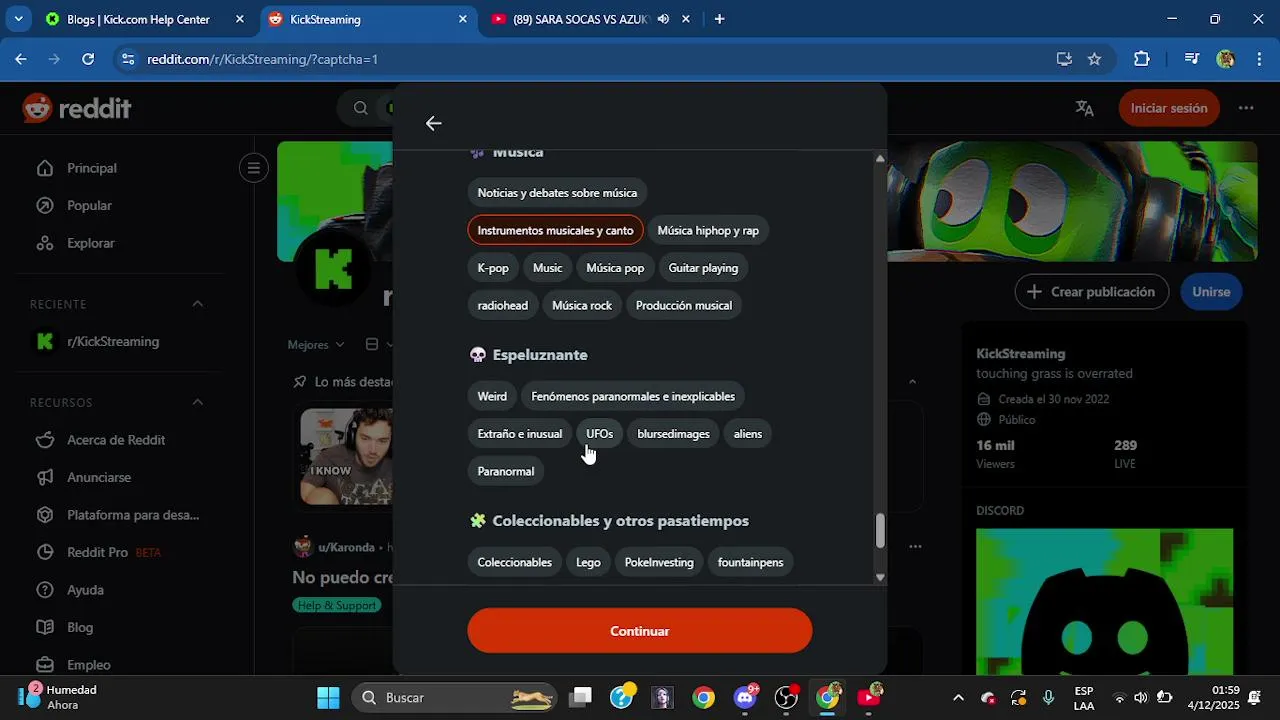Click the Help & Support flair tag

[x=337, y=605]
